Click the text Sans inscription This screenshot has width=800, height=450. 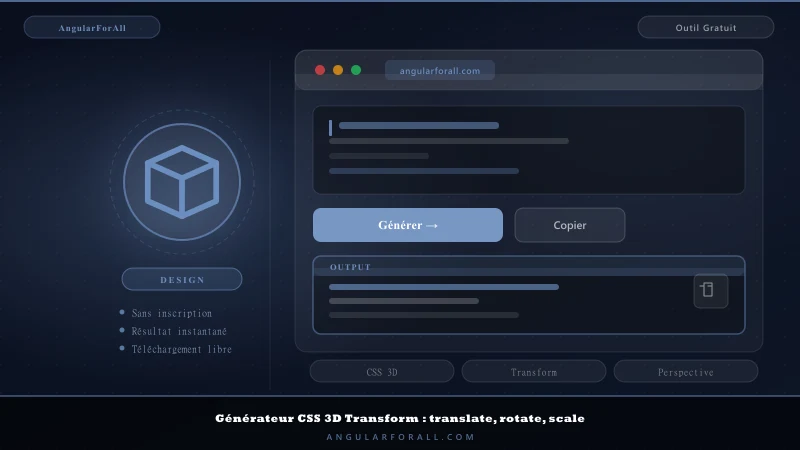coord(171,313)
